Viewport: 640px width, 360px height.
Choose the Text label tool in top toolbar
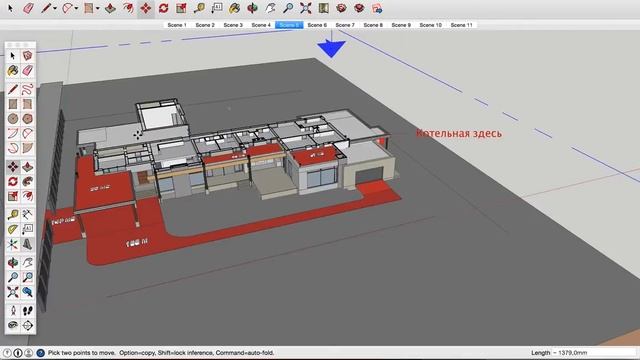(x=217, y=8)
